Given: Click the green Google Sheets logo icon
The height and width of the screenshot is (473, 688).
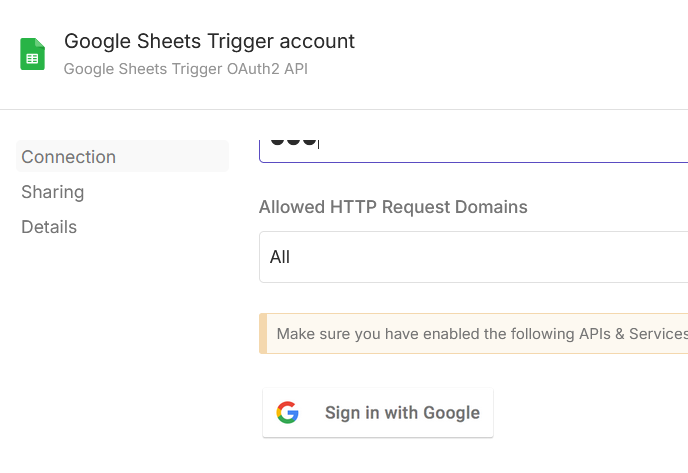Looking at the screenshot, I should [x=33, y=54].
